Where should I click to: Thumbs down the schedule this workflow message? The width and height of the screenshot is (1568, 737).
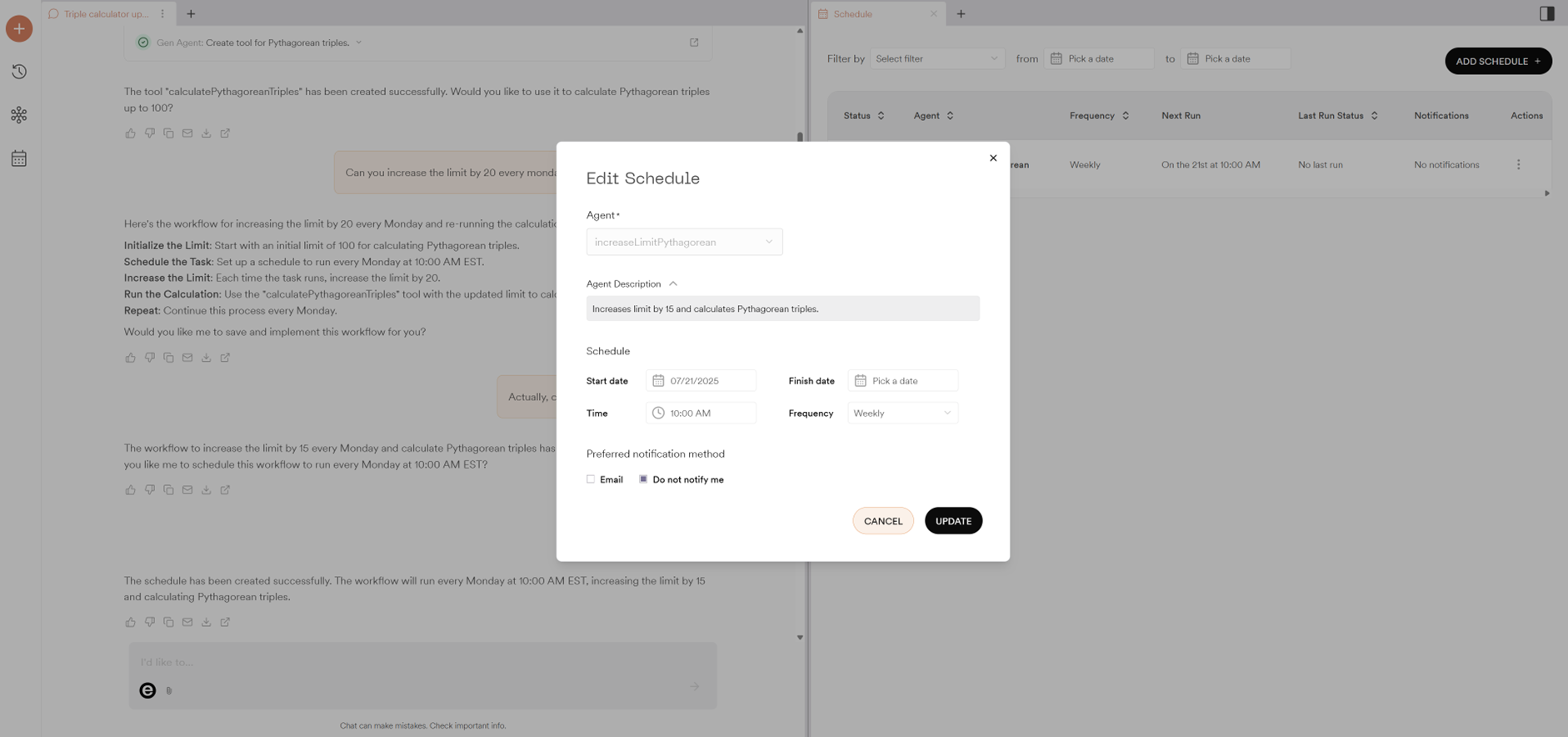(150, 490)
